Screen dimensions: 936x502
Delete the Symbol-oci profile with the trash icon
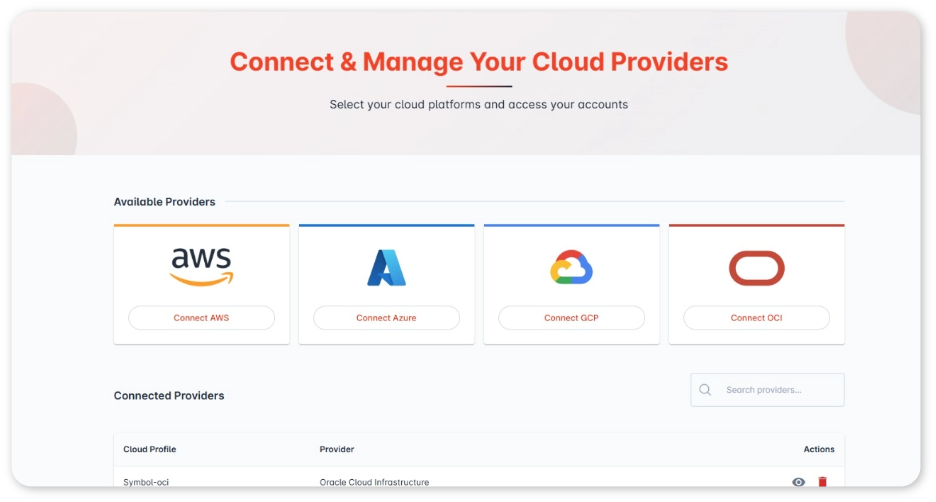click(x=823, y=481)
